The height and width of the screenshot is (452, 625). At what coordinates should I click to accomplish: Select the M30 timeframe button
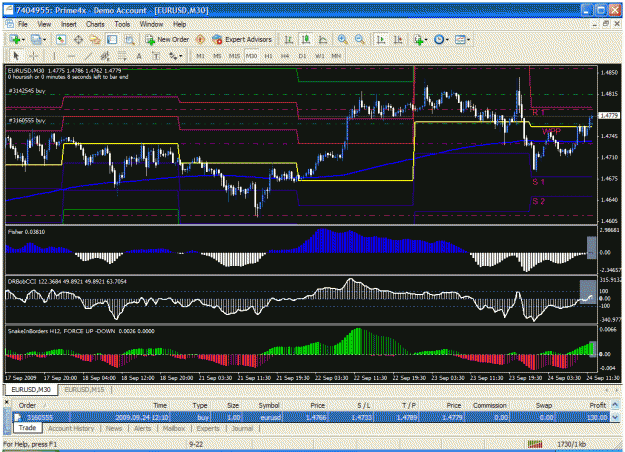(x=251, y=56)
